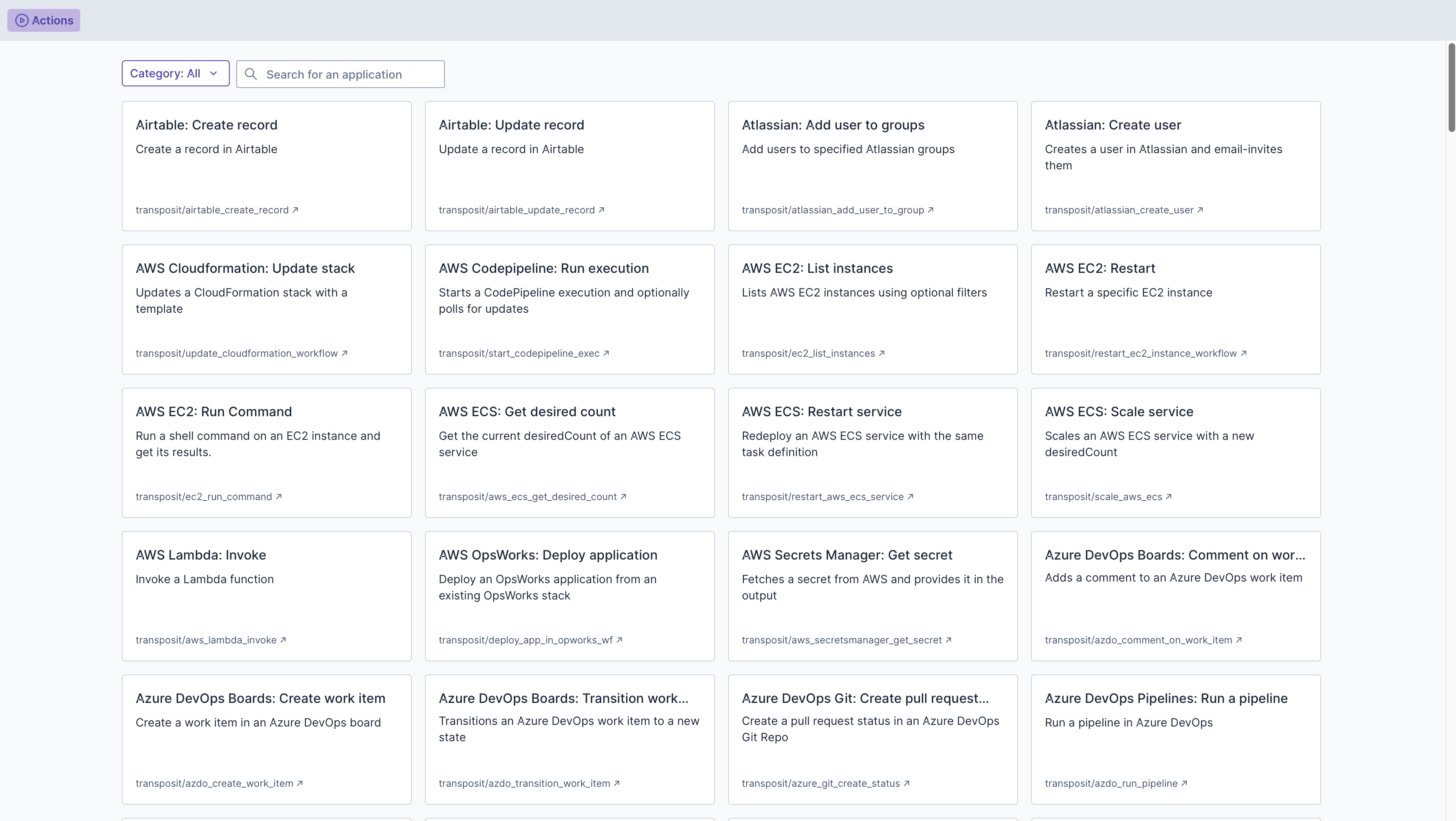Open arrow icon for azdo_run_pipeline
This screenshot has width=1456, height=821.
[x=1184, y=783]
